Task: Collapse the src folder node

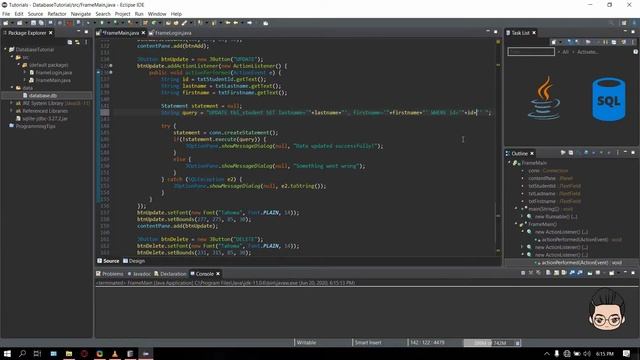Action: click(12, 57)
